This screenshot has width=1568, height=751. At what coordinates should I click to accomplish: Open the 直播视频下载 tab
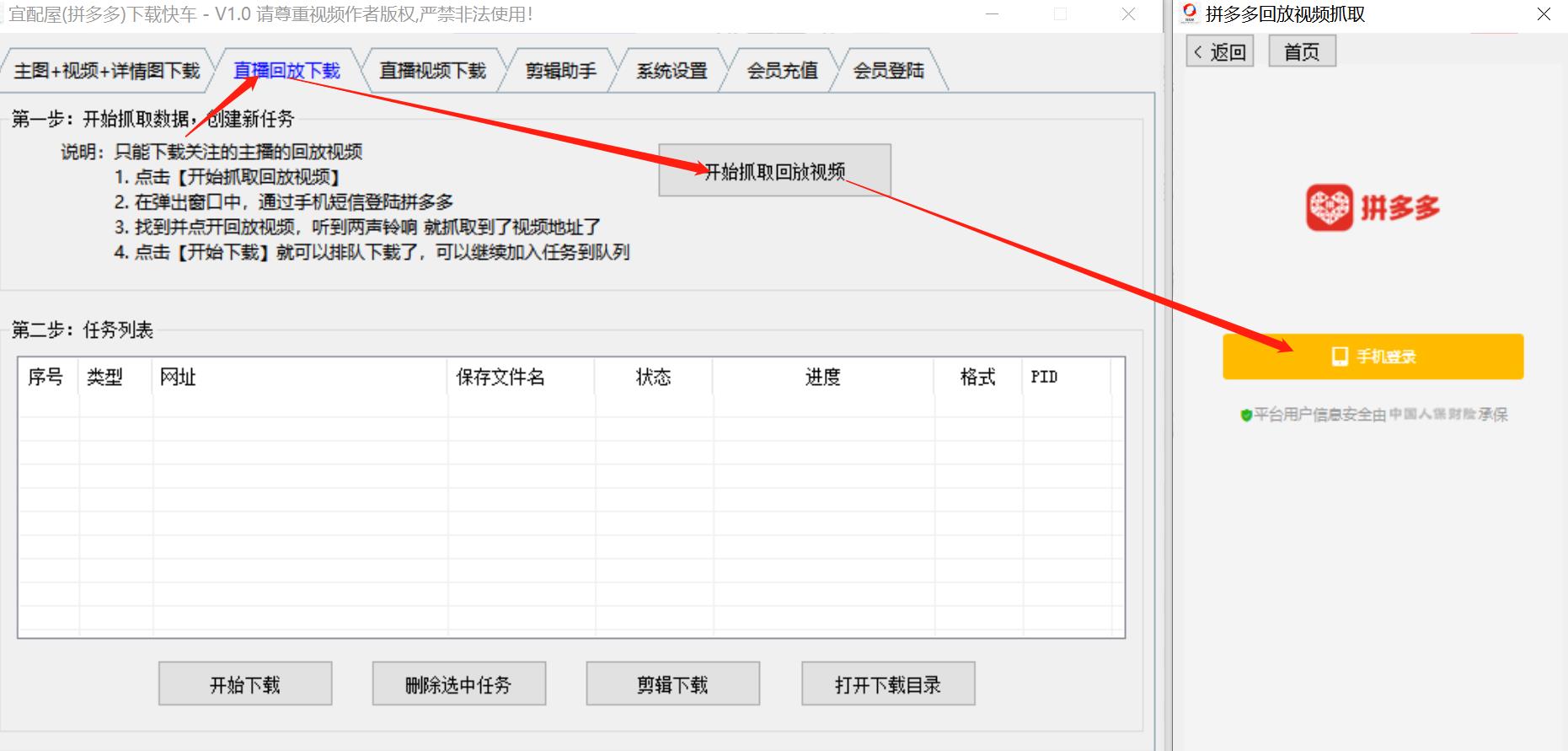(x=432, y=71)
